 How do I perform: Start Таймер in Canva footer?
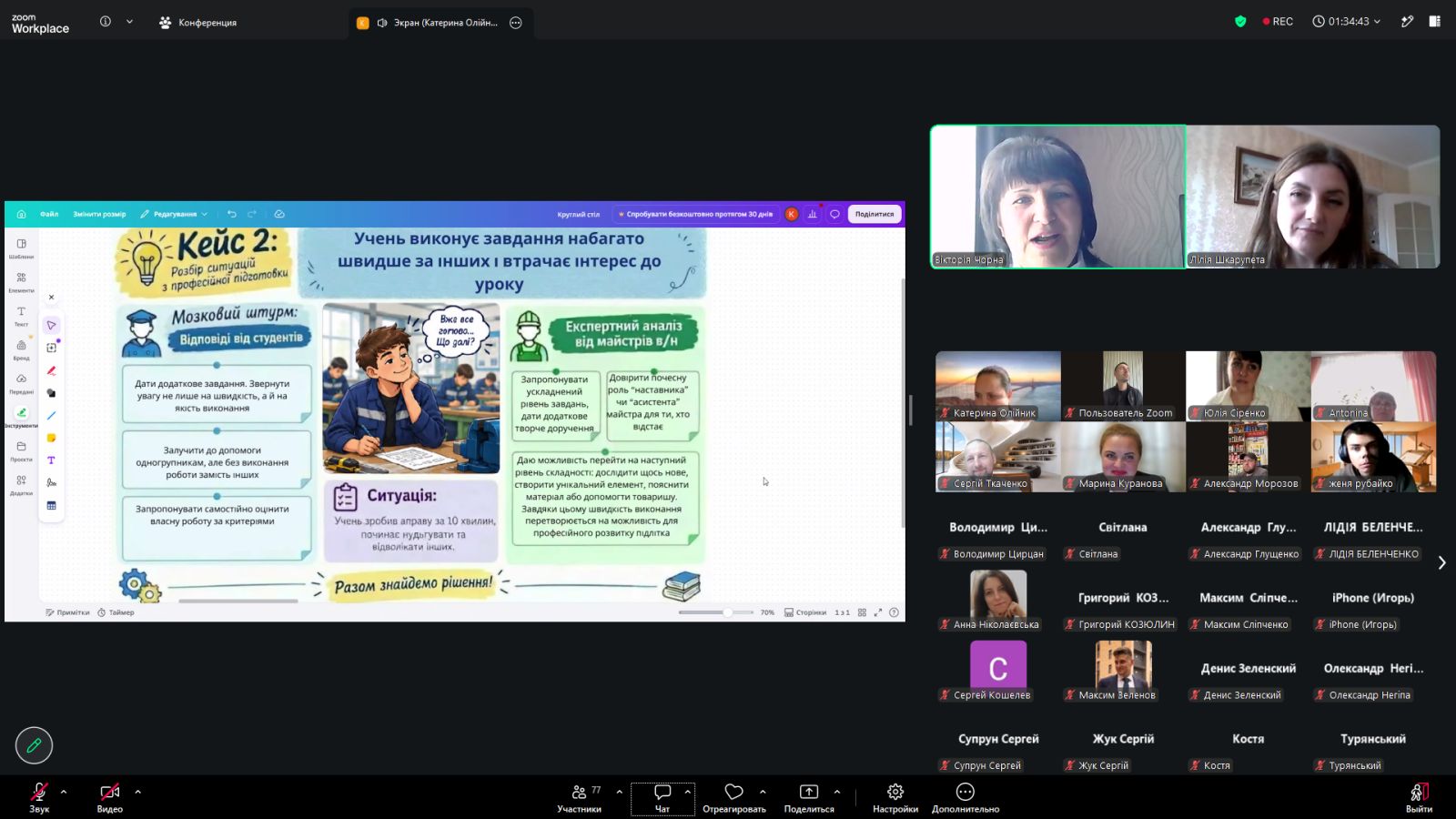pos(116,612)
